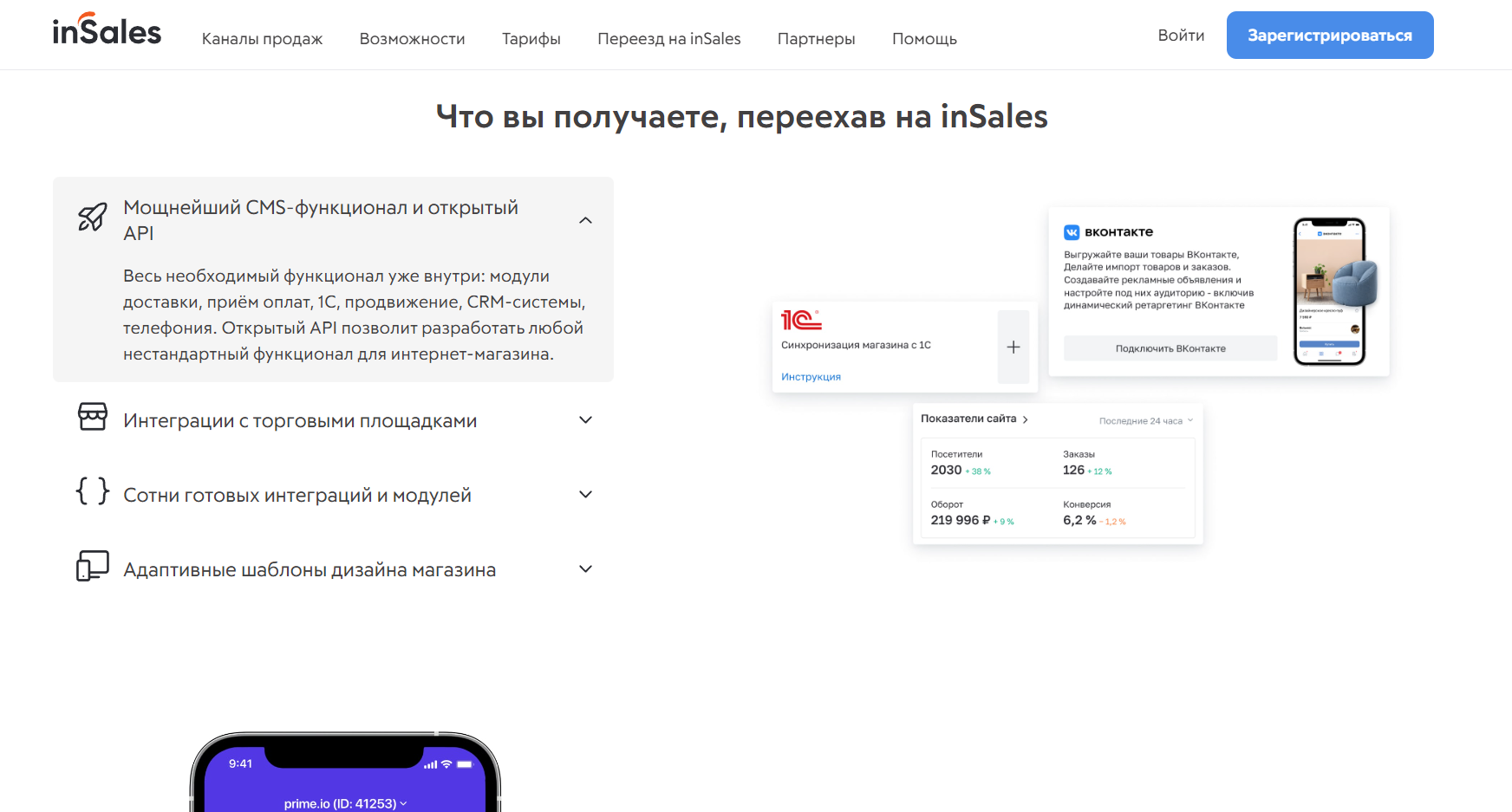The height and width of the screenshot is (812, 1512).
Task: Click the Показатели сайта heading link
Action: click(968, 419)
